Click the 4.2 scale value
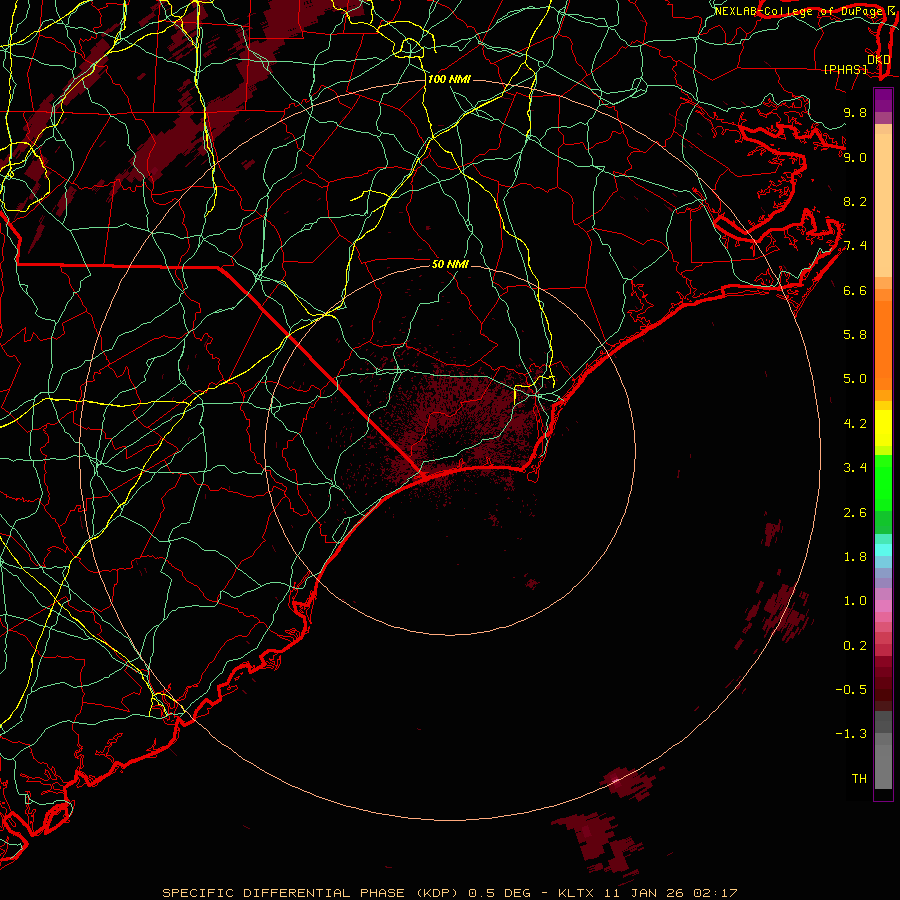Image resolution: width=900 pixels, height=900 pixels. pyautogui.click(x=855, y=424)
